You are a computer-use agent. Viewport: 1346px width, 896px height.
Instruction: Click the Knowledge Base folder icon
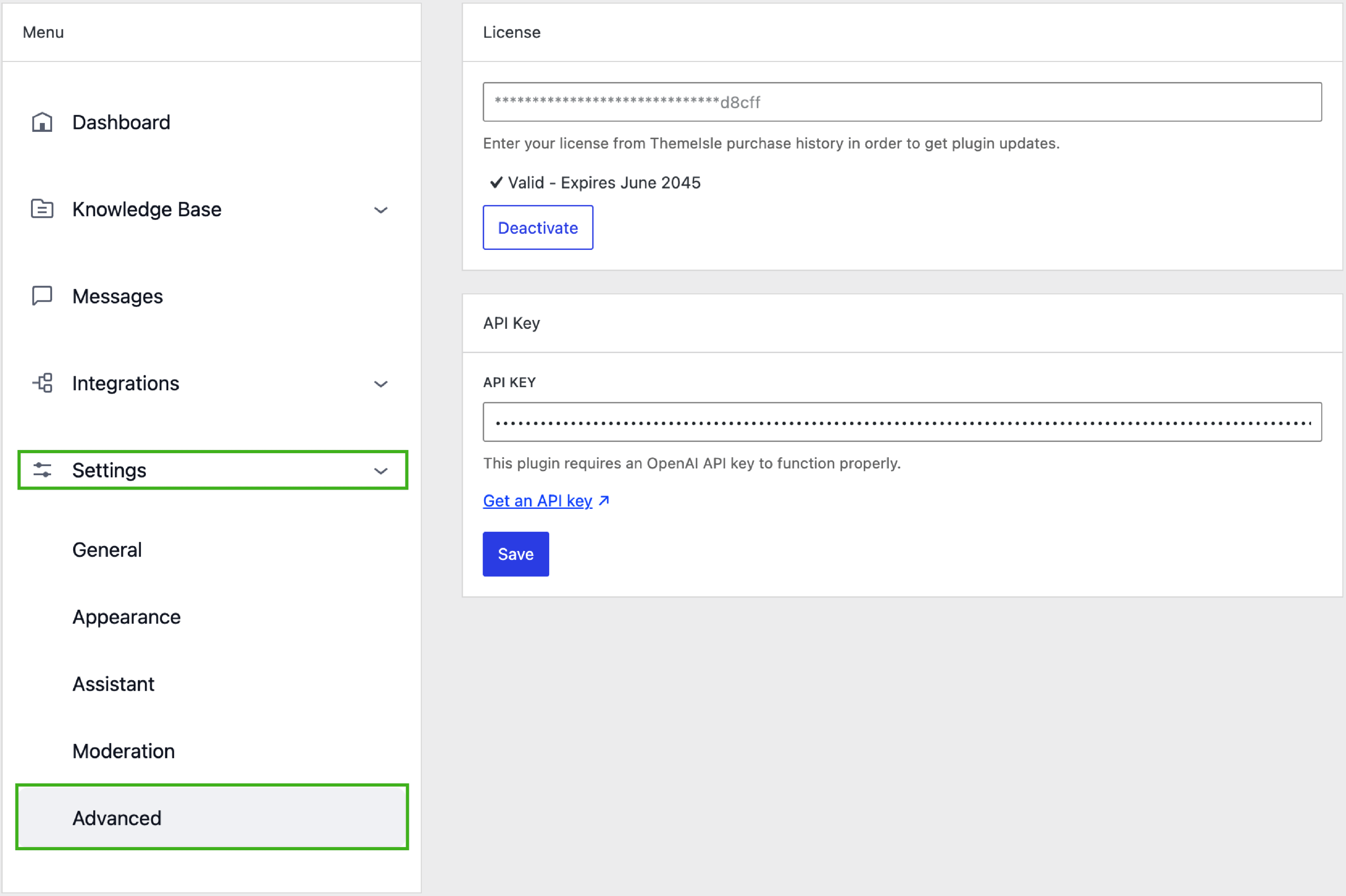tap(42, 209)
